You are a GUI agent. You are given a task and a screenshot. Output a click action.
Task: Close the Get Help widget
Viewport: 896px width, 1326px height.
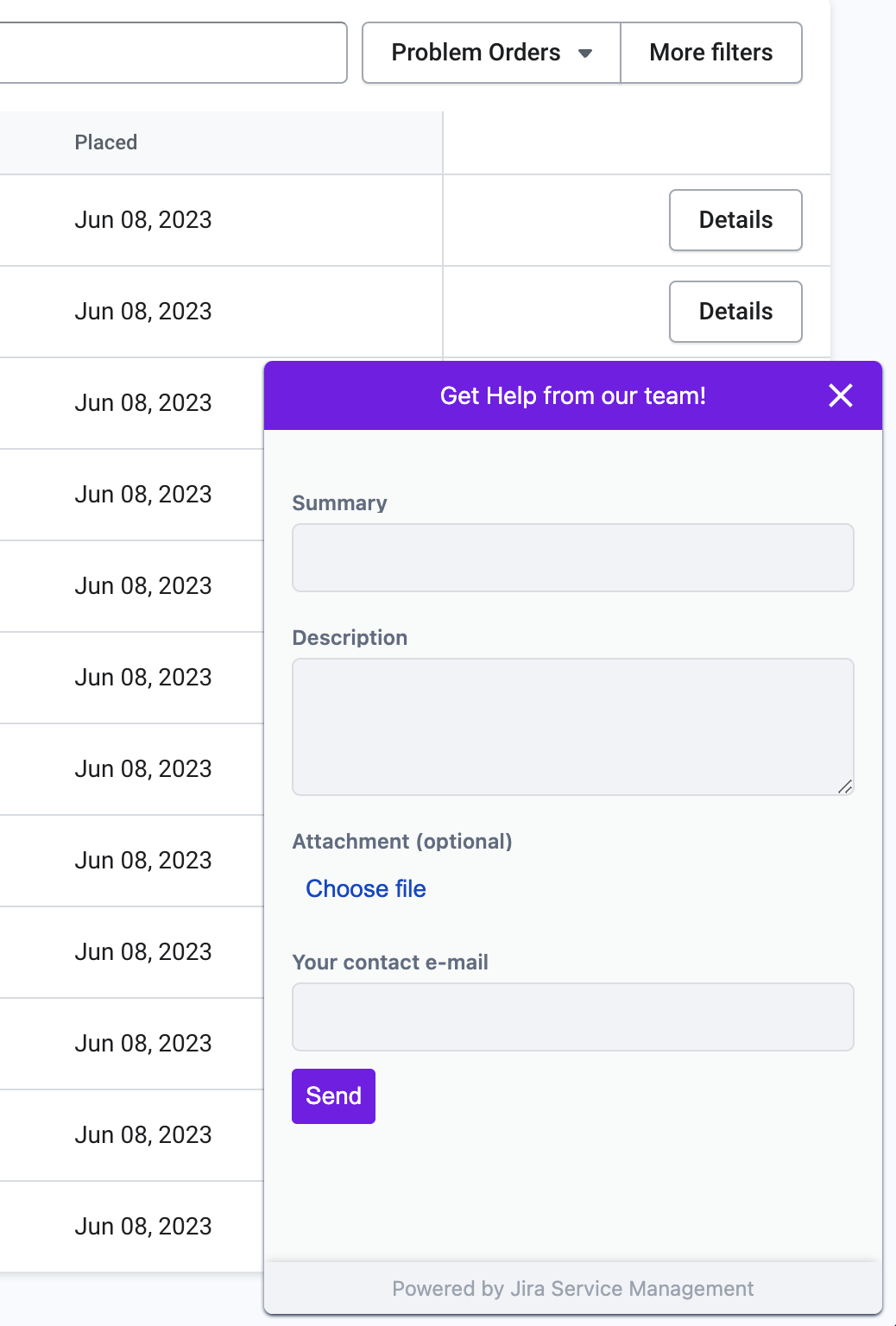pyautogui.click(x=841, y=395)
